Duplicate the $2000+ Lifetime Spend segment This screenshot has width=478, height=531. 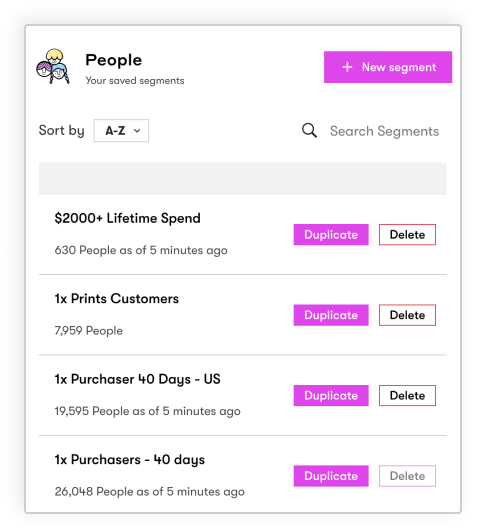[x=331, y=235]
